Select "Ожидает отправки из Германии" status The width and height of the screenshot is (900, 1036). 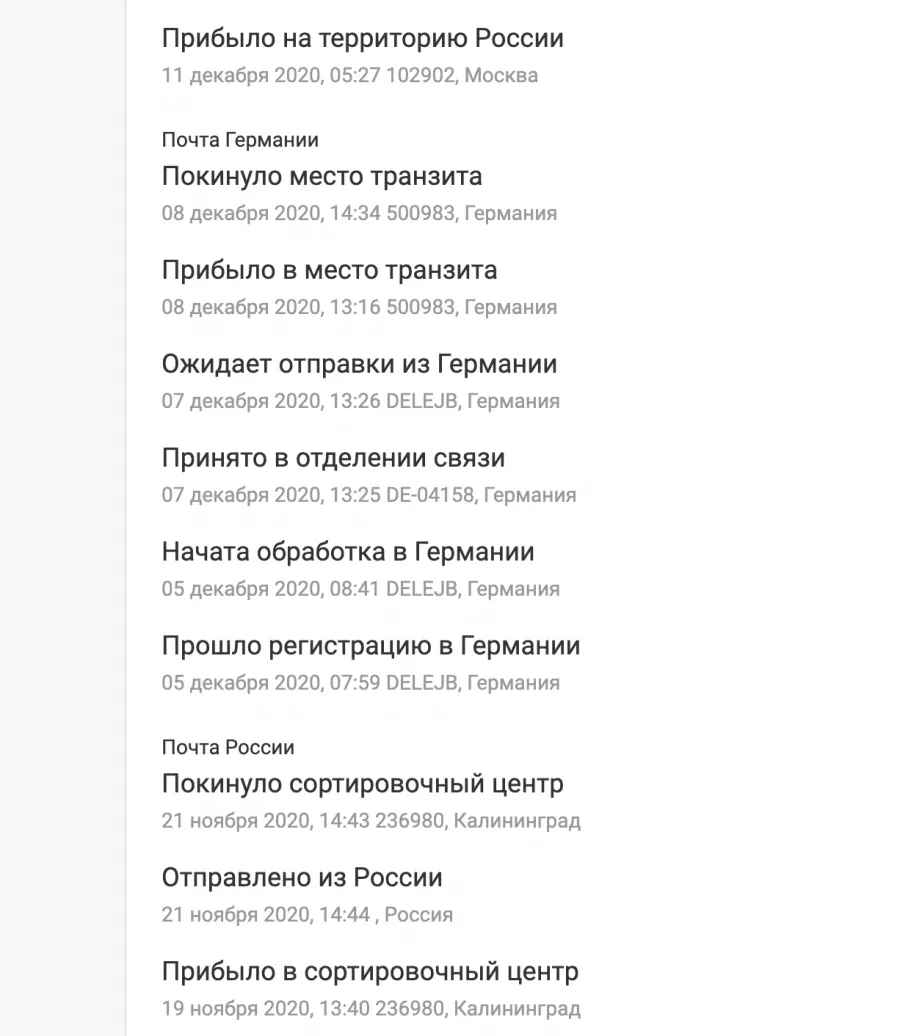[x=359, y=364]
